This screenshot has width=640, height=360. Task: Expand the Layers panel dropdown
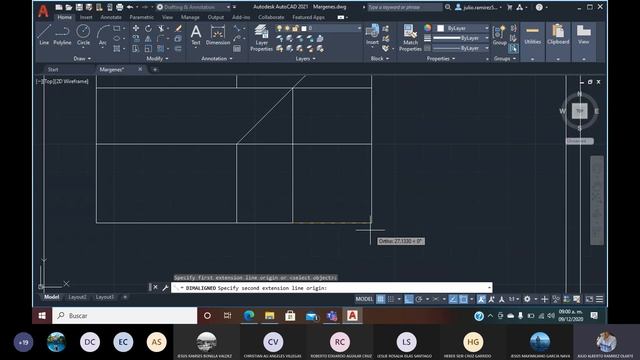pyautogui.click(x=305, y=59)
